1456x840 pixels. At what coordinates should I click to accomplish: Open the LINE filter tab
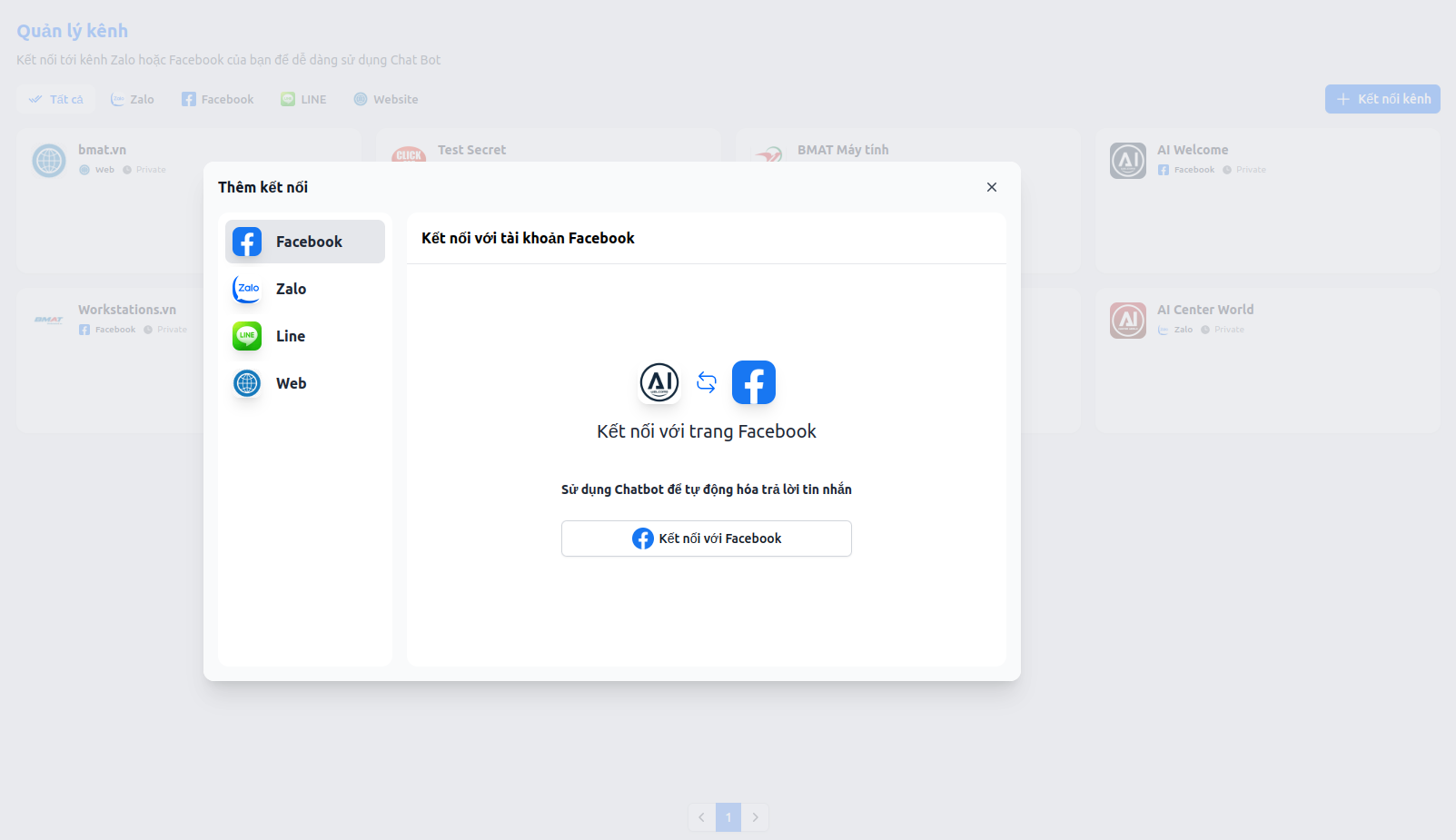point(303,99)
